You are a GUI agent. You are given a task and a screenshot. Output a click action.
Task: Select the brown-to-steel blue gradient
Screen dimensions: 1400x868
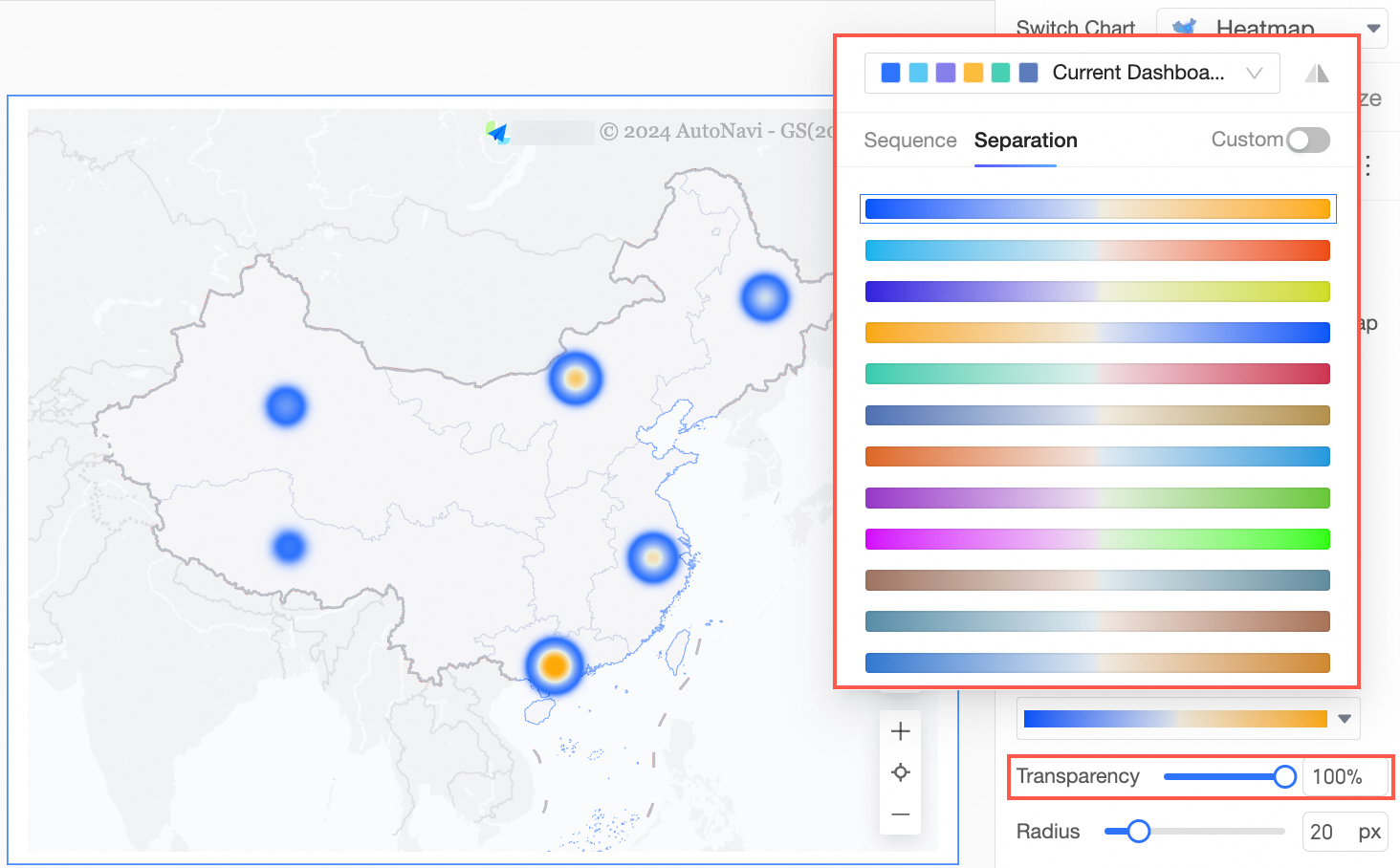[x=1097, y=579]
